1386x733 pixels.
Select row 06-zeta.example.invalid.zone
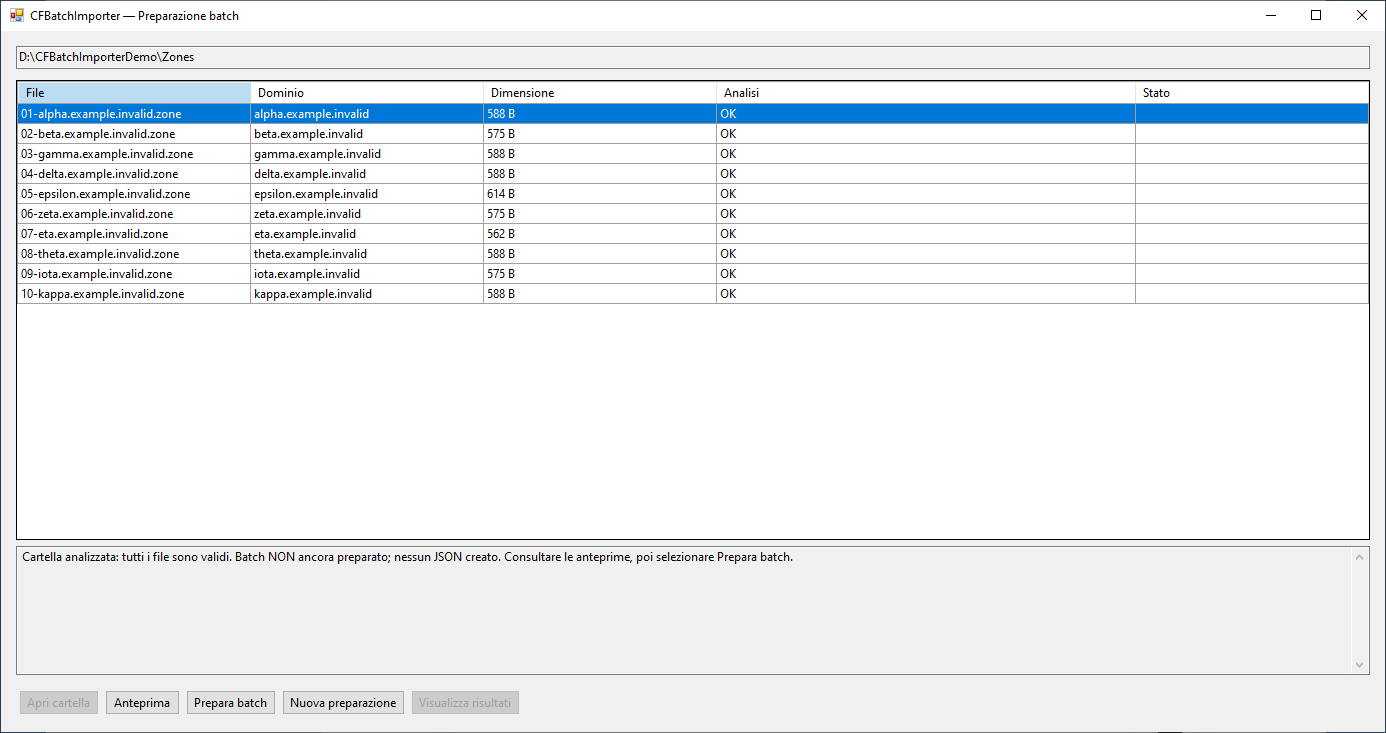click(693, 214)
